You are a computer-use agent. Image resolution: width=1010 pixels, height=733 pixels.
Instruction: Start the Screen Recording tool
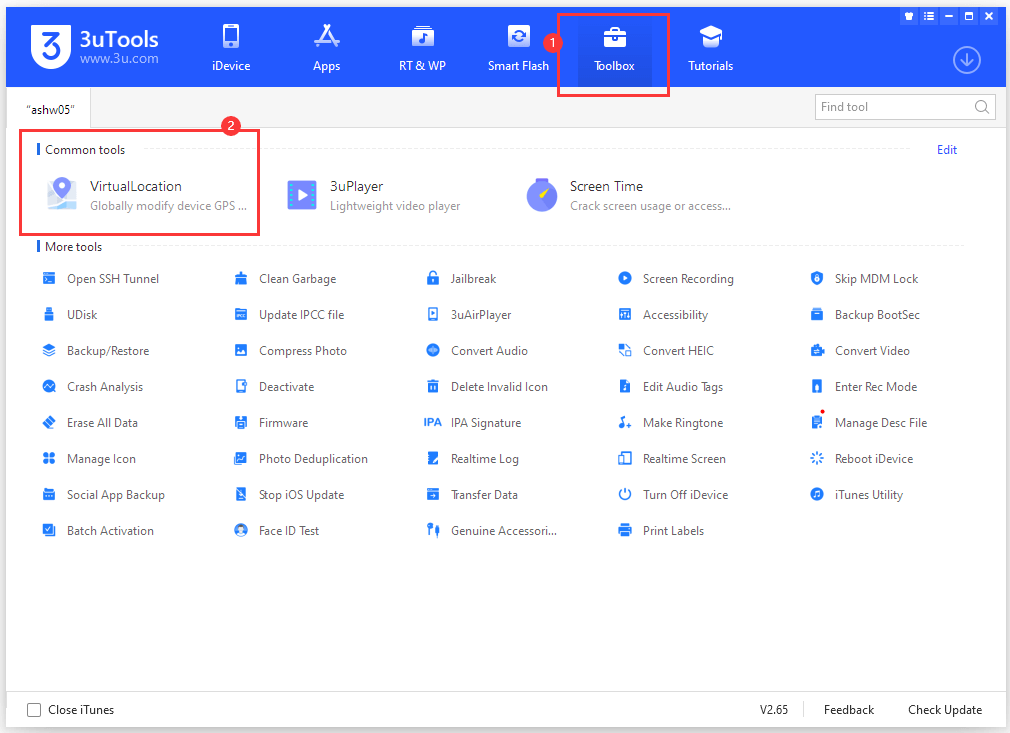coord(686,278)
